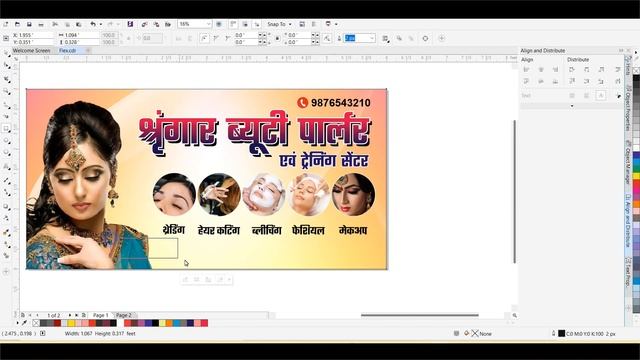Select the Rectangle tool
The height and width of the screenshot is (360, 640).
6,128
